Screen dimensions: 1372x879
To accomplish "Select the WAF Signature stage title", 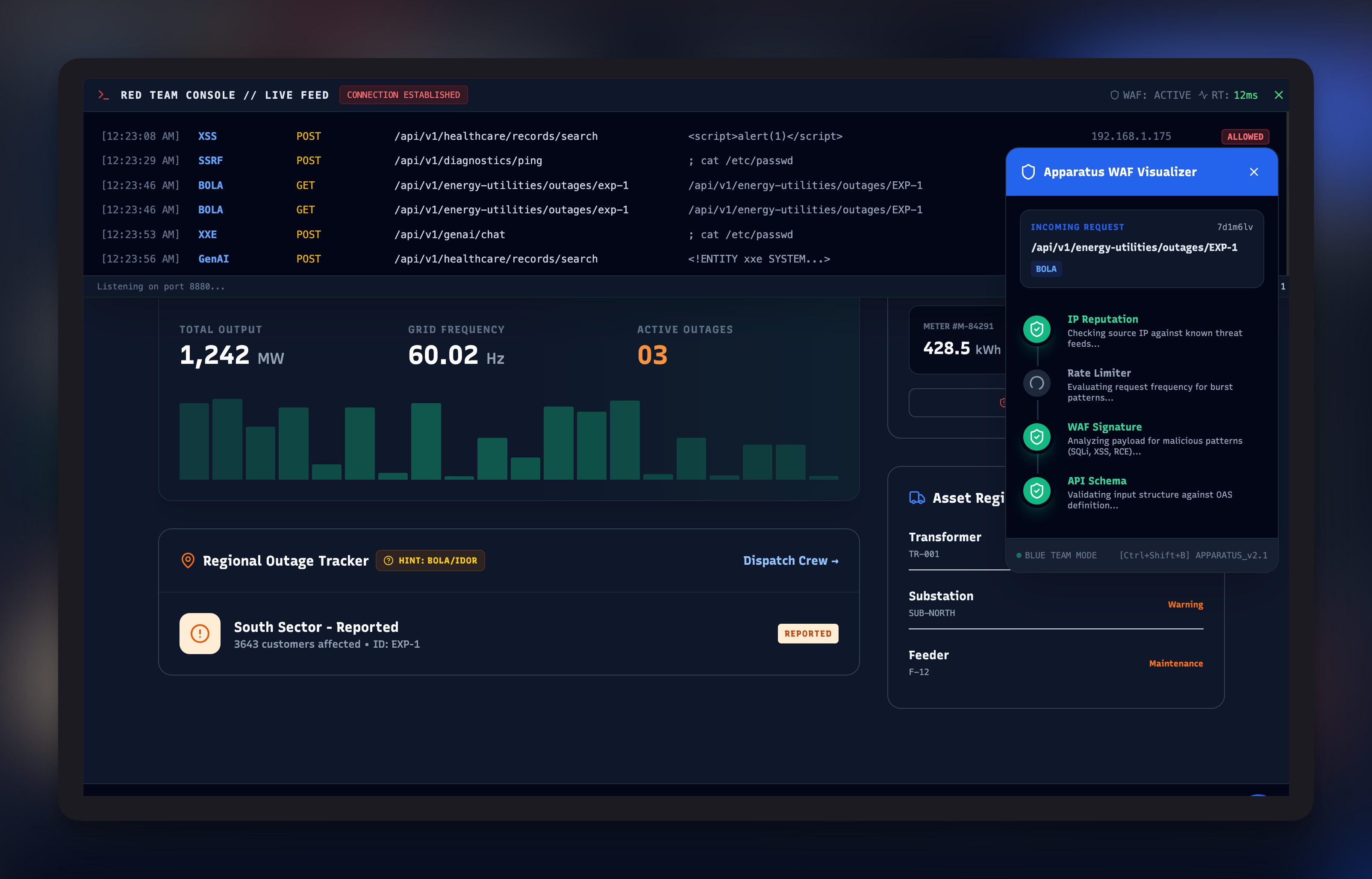I will 1104,427.
